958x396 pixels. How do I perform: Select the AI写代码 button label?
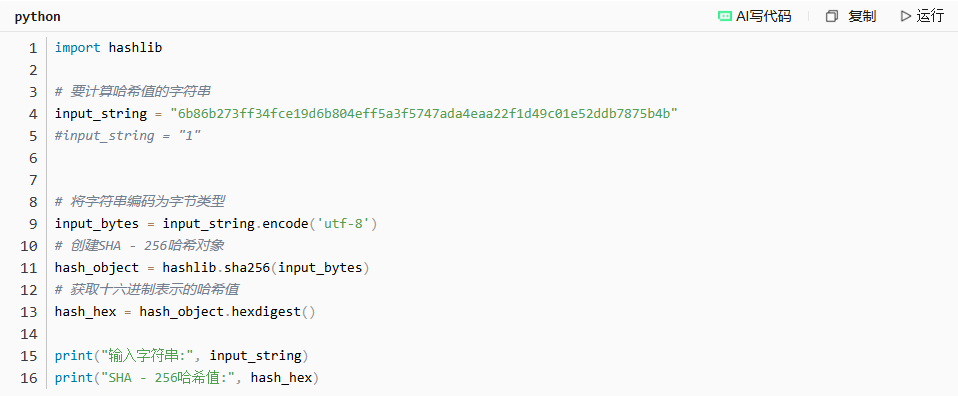tap(764, 16)
